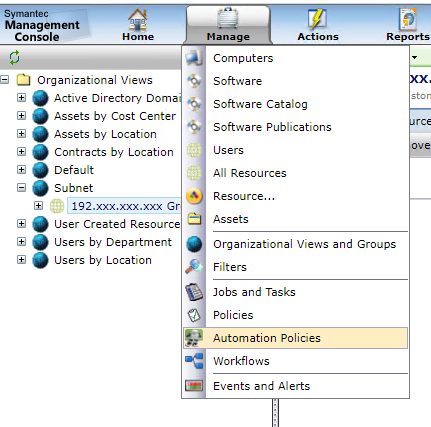Open Organizational Views and Groups entry
The width and height of the screenshot is (431, 427).
point(305,244)
